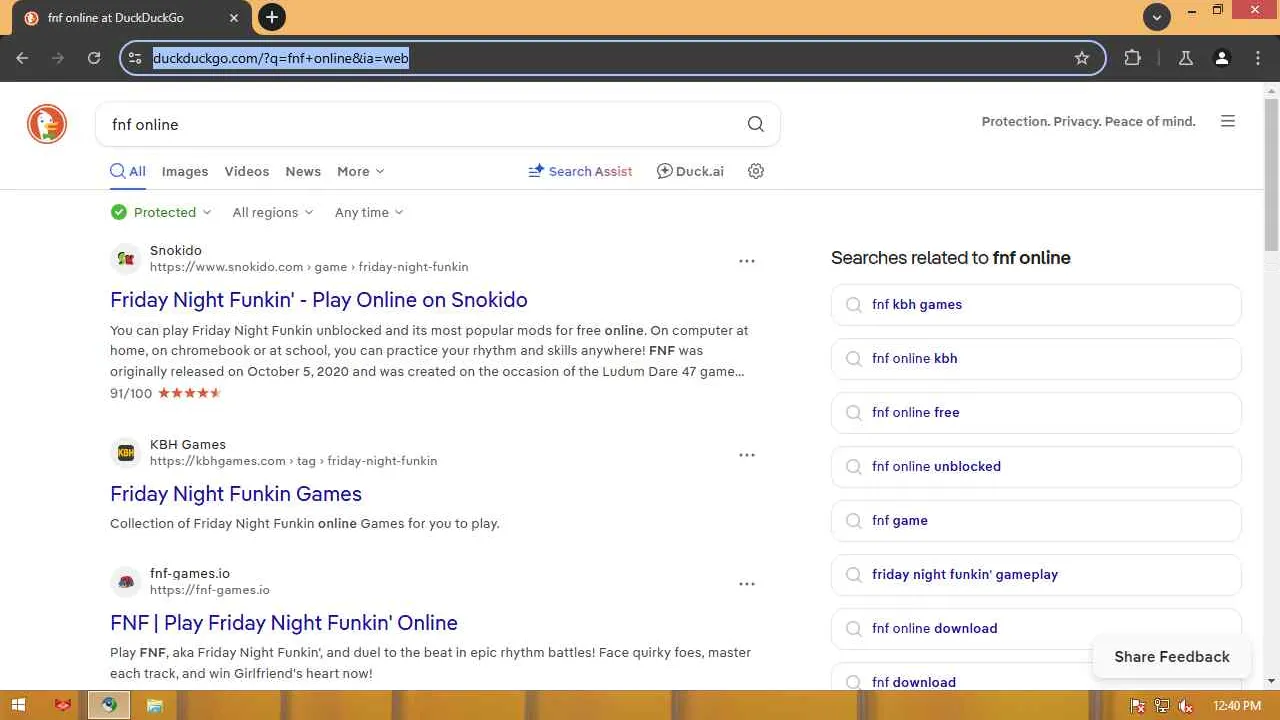Expand the All regions dropdown
Image resolution: width=1280 pixels, height=720 pixels.
pos(273,212)
